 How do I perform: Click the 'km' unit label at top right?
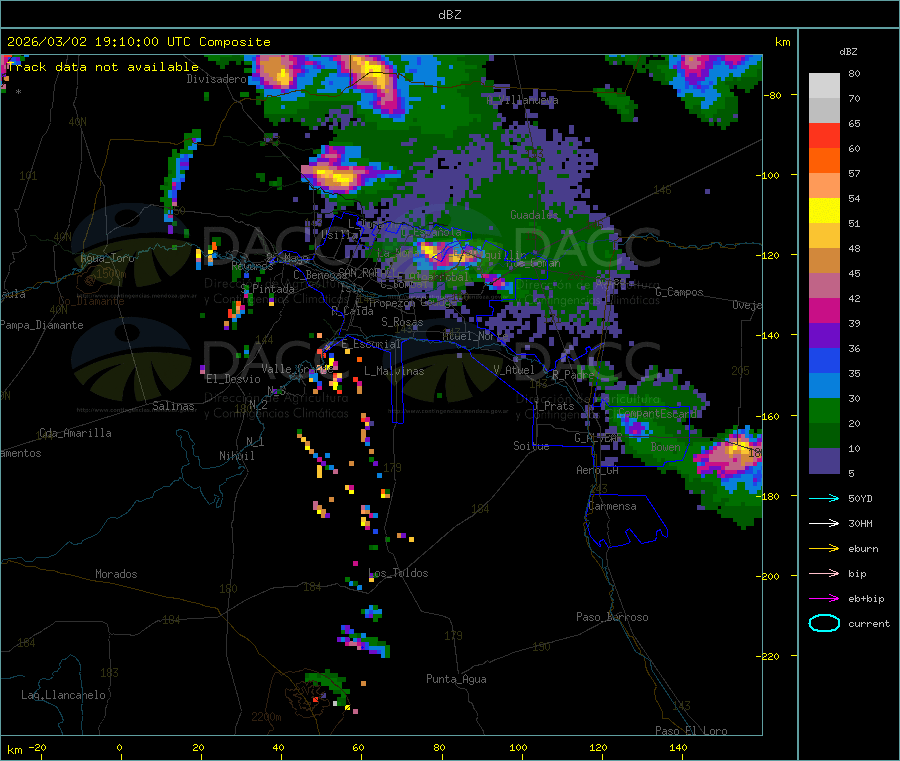coord(782,42)
